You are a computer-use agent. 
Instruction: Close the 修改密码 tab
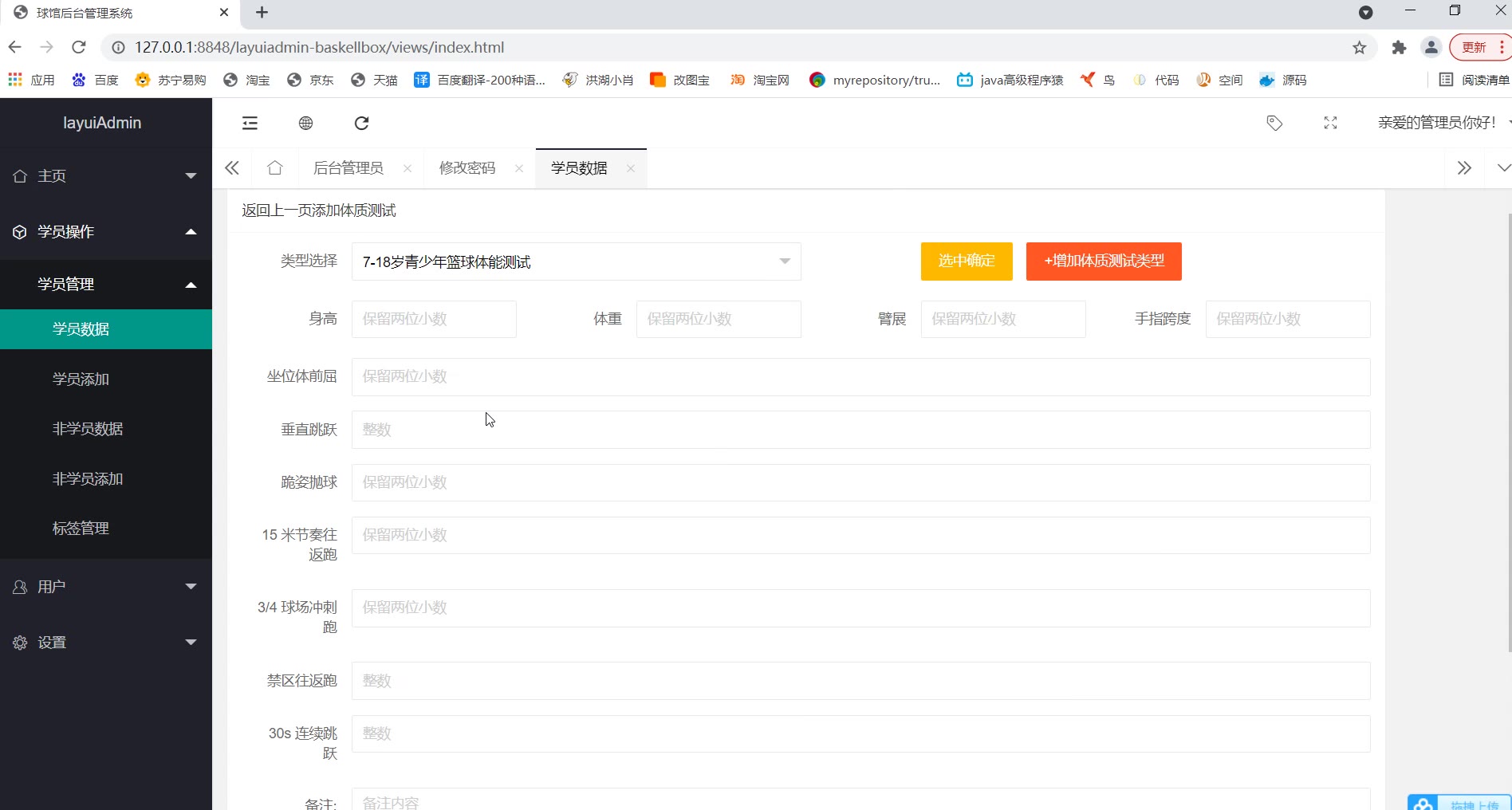519,168
